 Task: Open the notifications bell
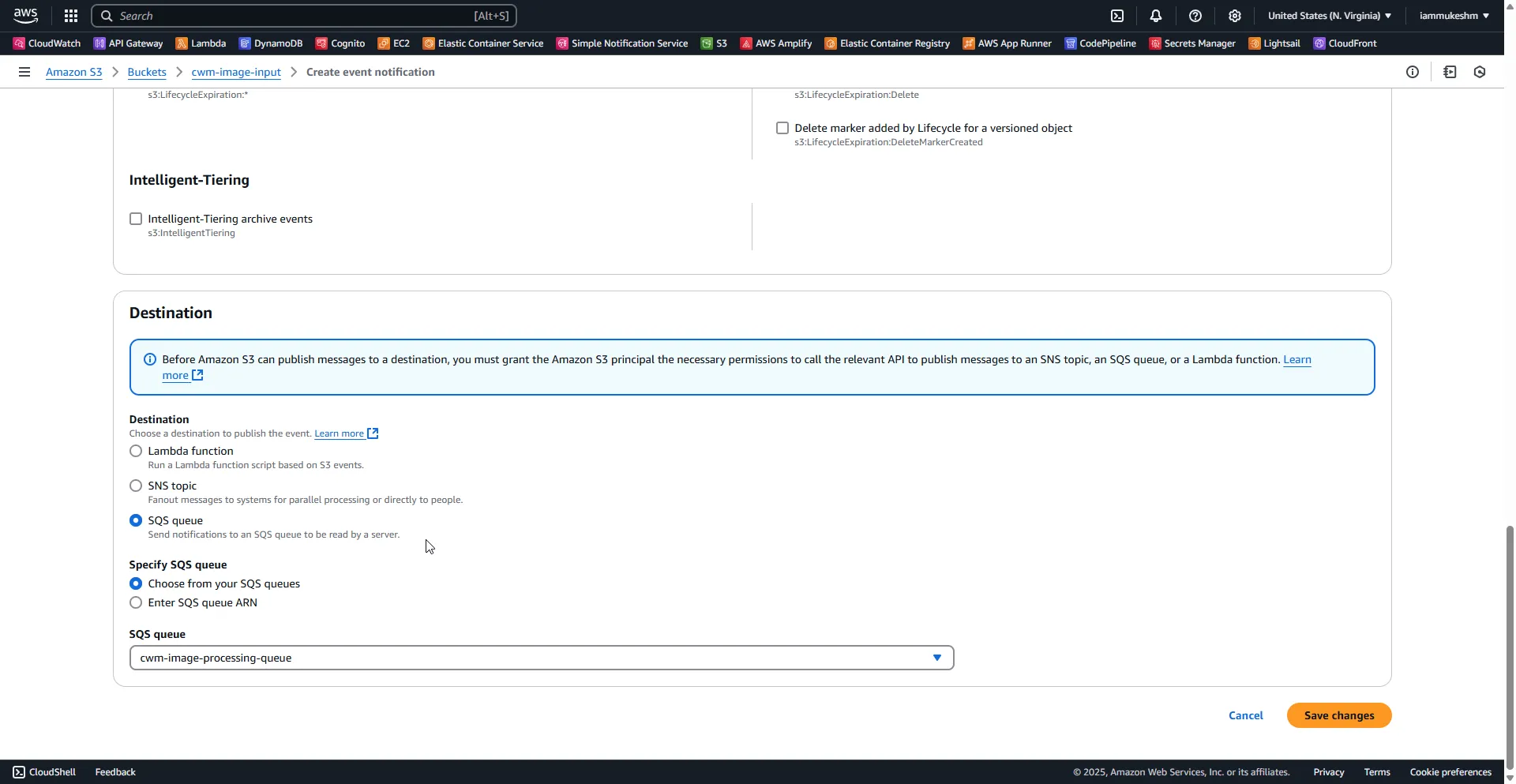click(x=1156, y=16)
